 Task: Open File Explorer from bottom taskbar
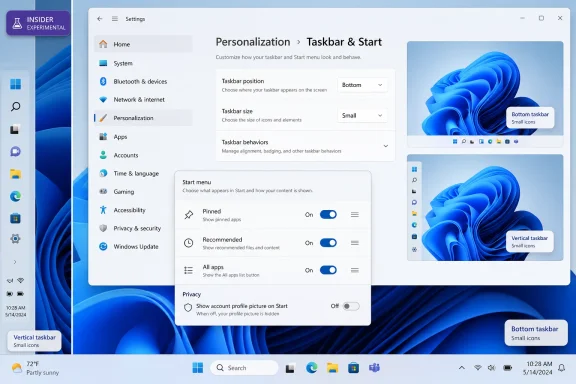coord(332,368)
